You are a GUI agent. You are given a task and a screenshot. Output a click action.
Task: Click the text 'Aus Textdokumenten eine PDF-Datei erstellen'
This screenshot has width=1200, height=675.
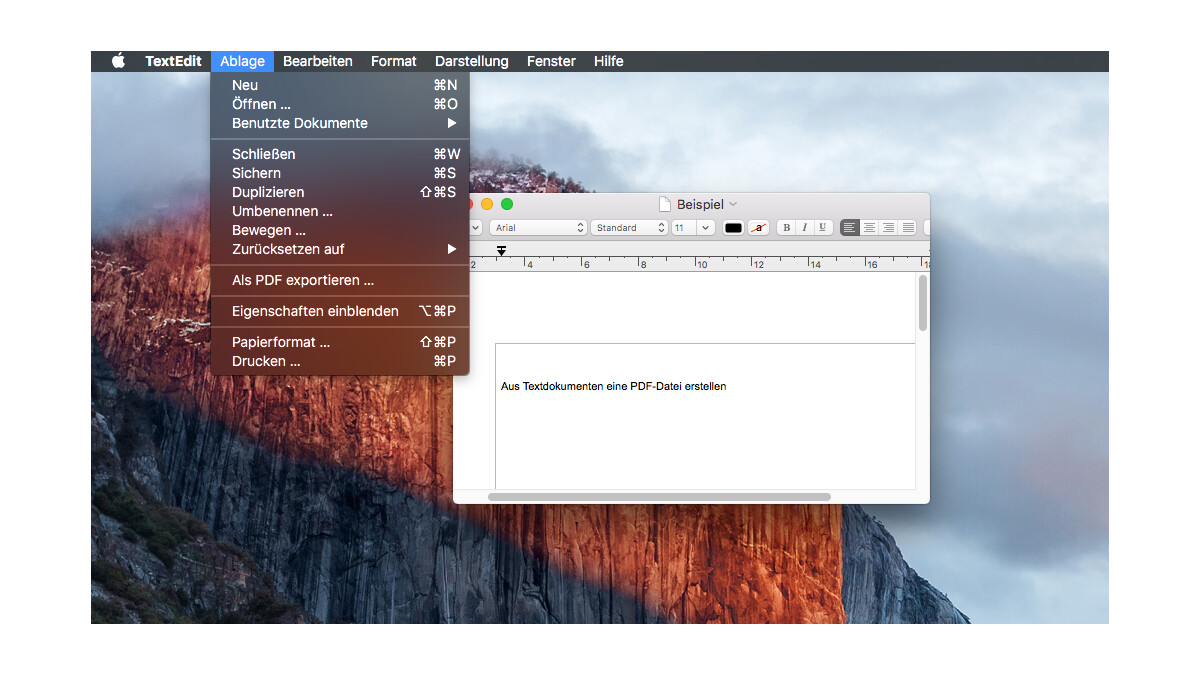pos(613,386)
